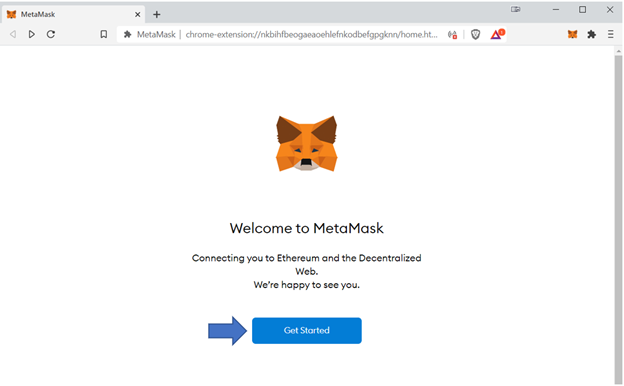Open the Extensions puzzle piece menu
624x386 pixels.
click(x=591, y=35)
